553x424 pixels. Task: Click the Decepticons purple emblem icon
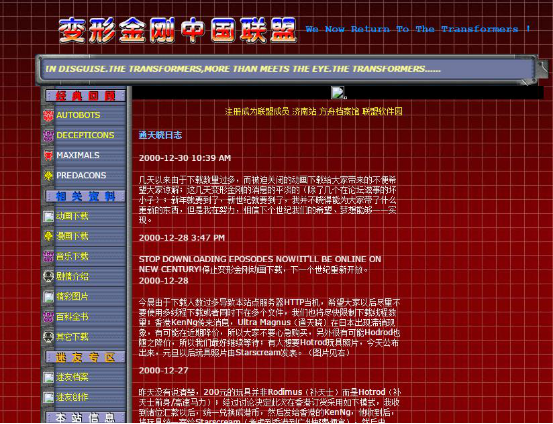point(48,135)
